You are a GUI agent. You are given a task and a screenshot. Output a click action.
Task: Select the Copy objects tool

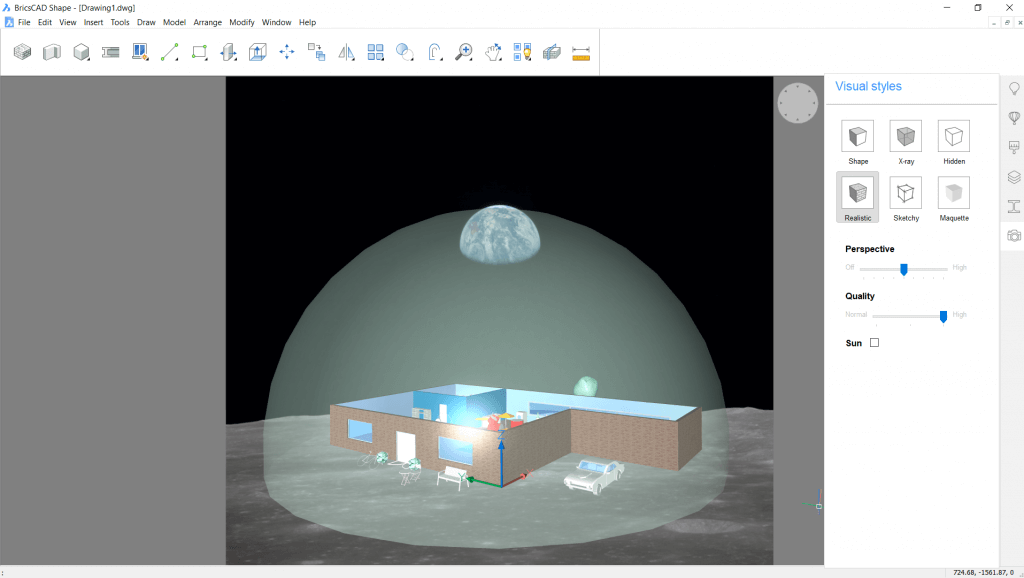[x=317, y=52]
